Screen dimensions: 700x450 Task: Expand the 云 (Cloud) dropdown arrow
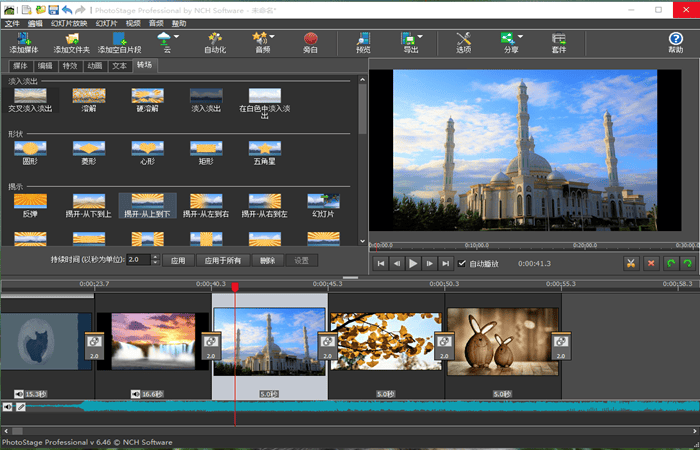point(178,38)
